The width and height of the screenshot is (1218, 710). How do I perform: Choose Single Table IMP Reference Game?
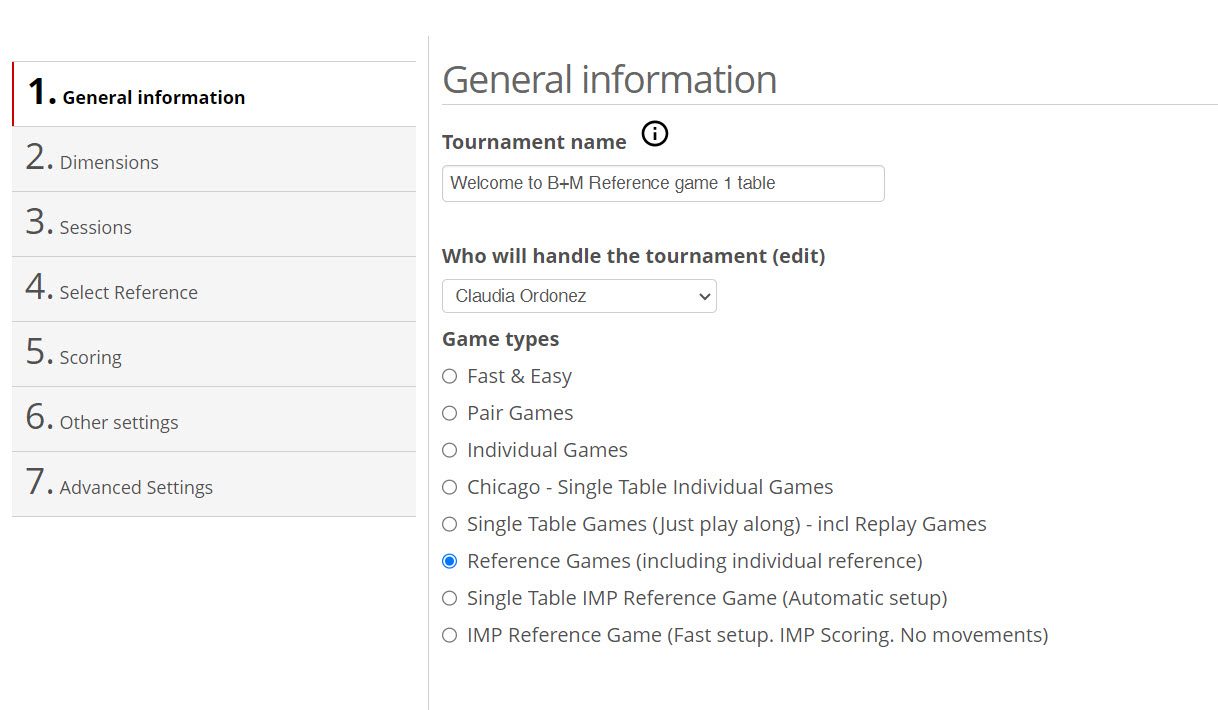(449, 598)
